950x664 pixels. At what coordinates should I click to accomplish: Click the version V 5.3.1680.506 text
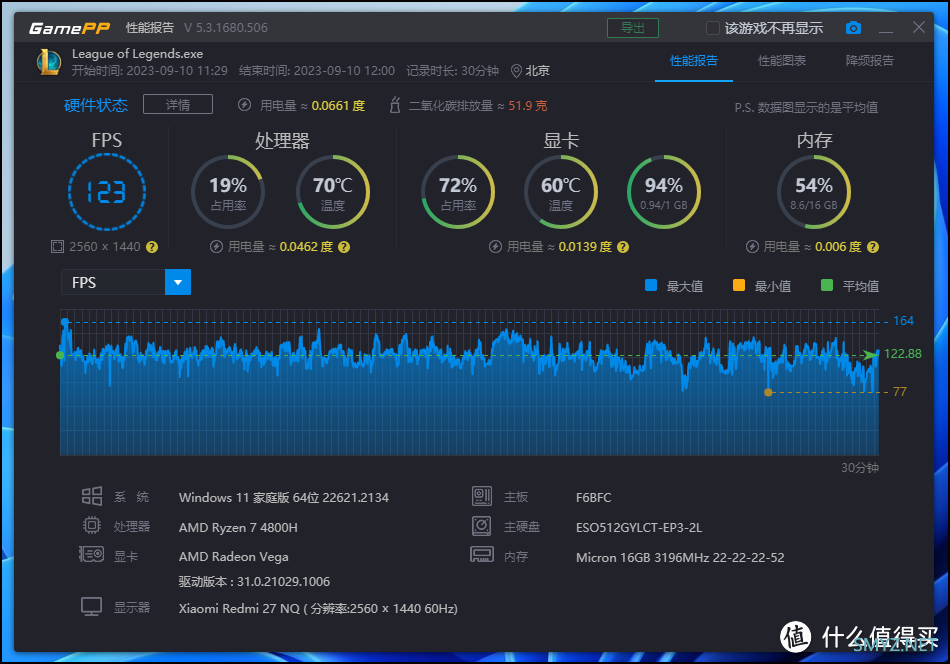(226, 28)
